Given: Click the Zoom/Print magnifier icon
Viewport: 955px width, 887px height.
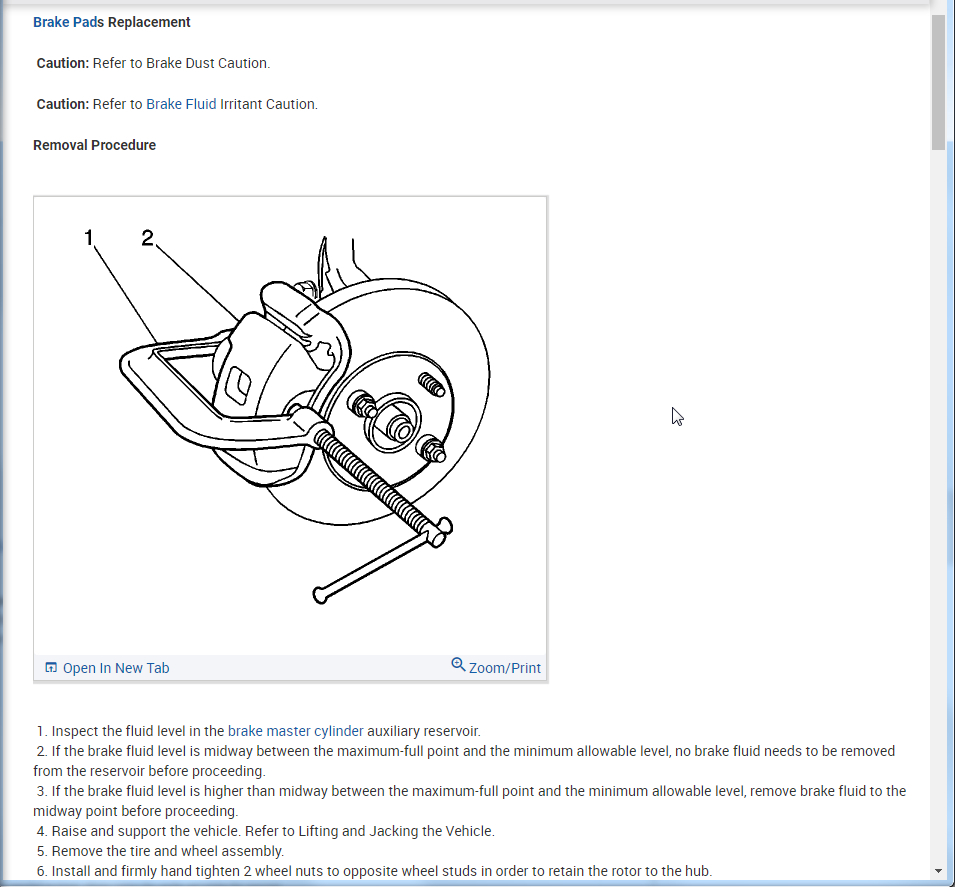Looking at the screenshot, I should 458,665.
